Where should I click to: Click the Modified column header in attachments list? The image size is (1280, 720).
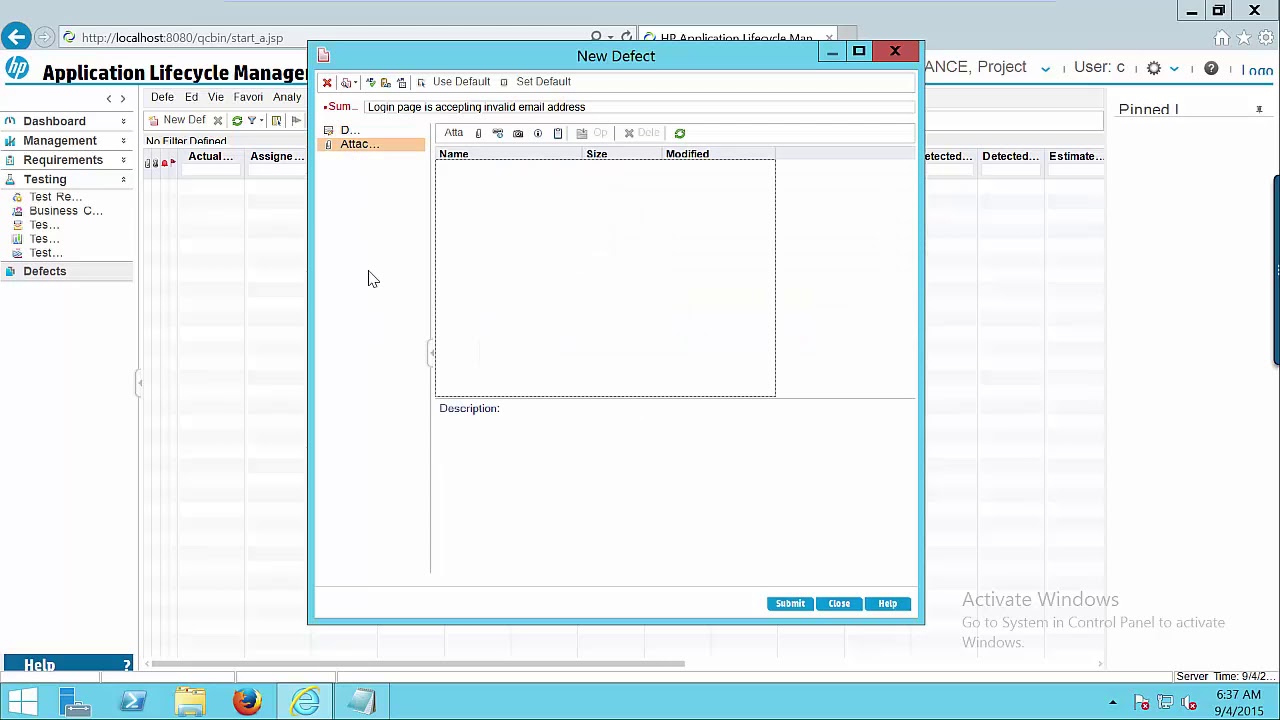(x=719, y=154)
